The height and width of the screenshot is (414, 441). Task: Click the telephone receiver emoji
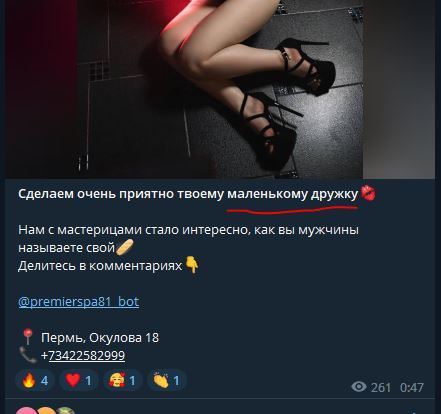[x=28, y=355]
